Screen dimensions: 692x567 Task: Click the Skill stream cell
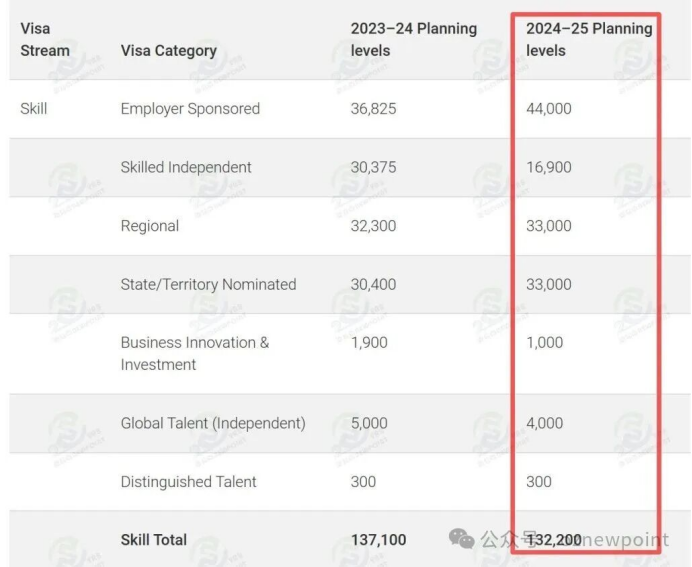point(34,109)
